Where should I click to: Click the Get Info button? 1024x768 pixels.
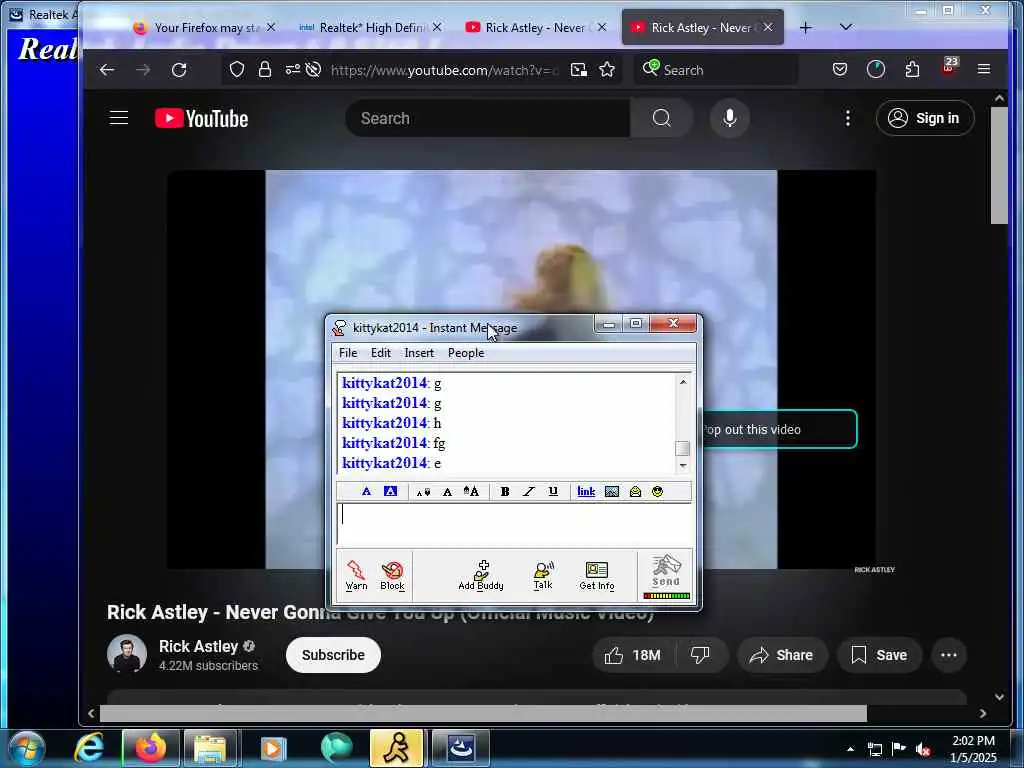(x=597, y=575)
